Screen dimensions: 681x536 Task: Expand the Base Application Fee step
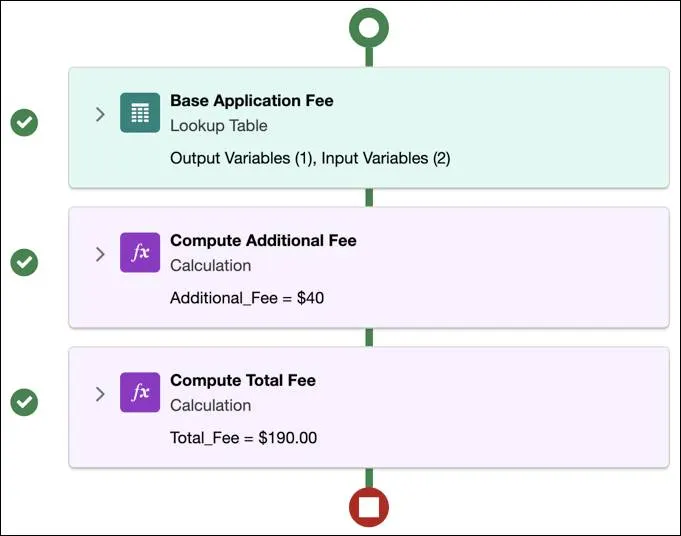[x=100, y=114]
